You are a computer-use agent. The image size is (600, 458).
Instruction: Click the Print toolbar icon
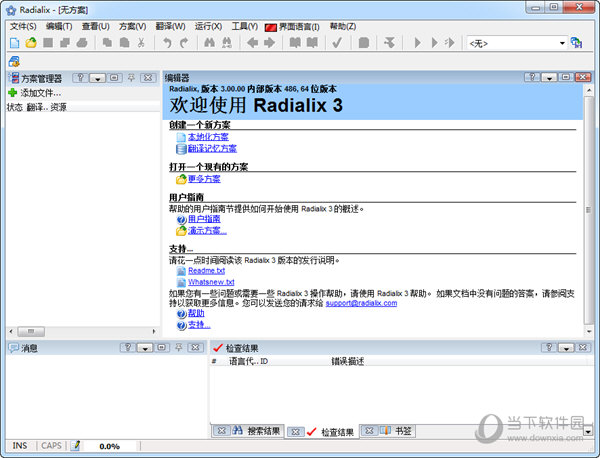coord(82,42)
